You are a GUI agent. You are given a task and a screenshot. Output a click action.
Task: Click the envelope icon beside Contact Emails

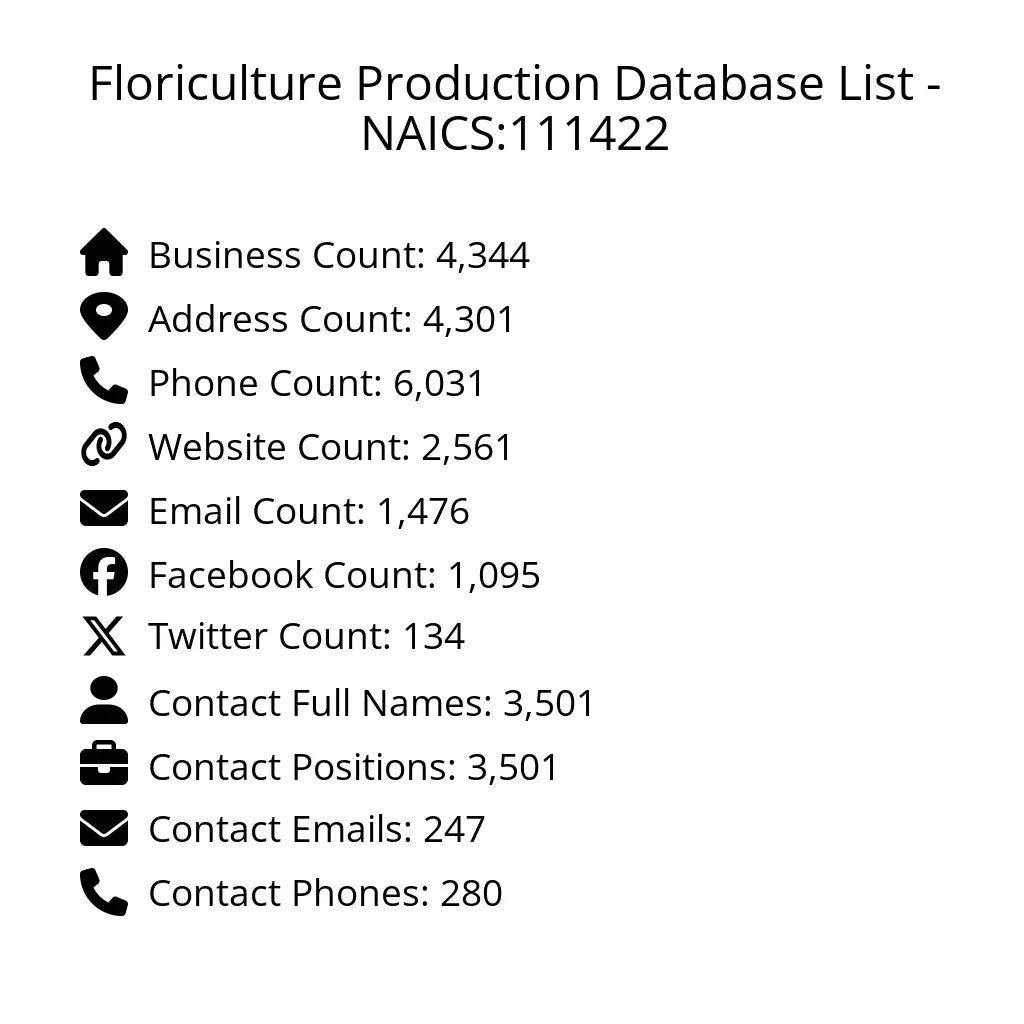point(104,829)
